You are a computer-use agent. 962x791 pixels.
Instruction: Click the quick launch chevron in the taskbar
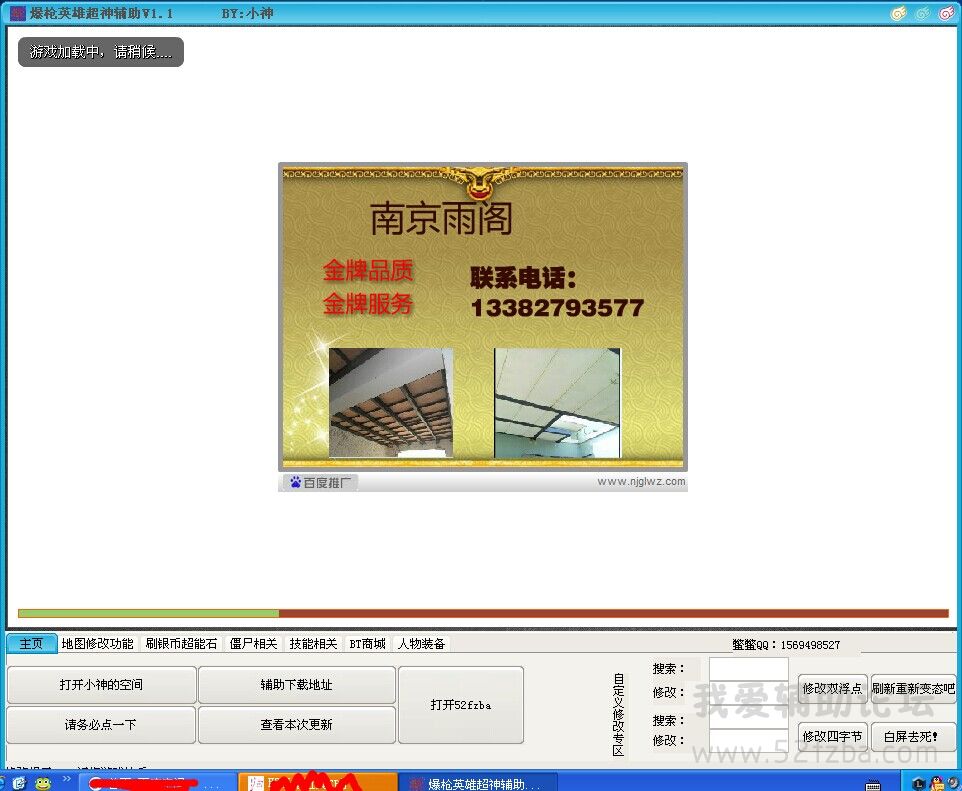tap(66, 779)
